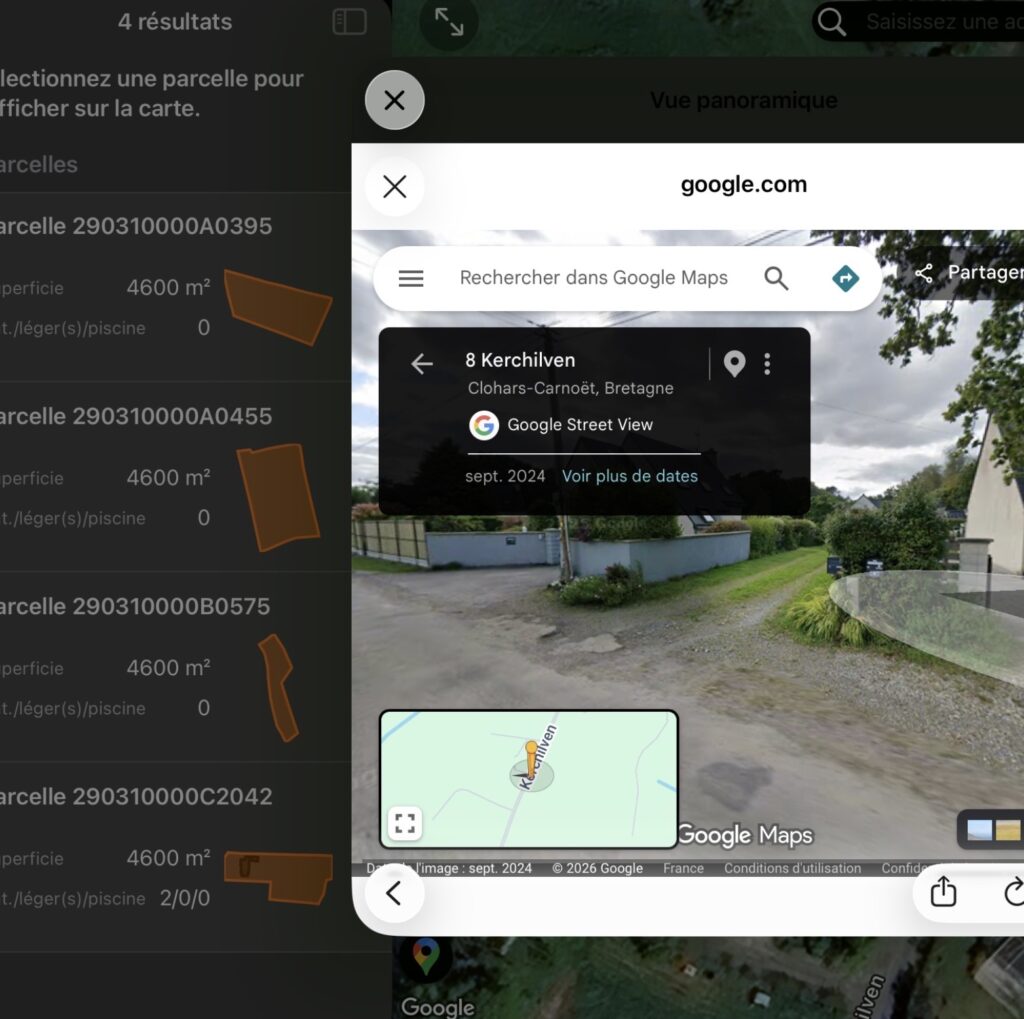Click the 2/0/0 value of parcel C2042

(x=185, y=898)
